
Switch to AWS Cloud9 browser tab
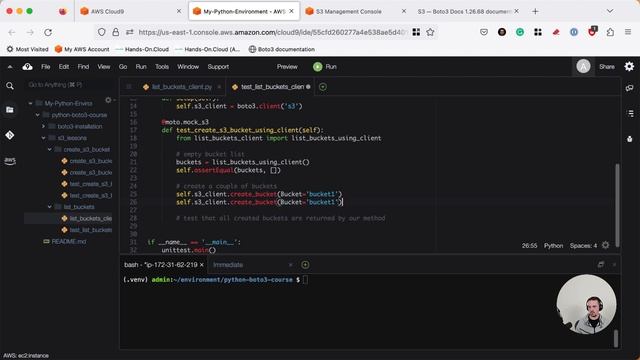[107, 11]
